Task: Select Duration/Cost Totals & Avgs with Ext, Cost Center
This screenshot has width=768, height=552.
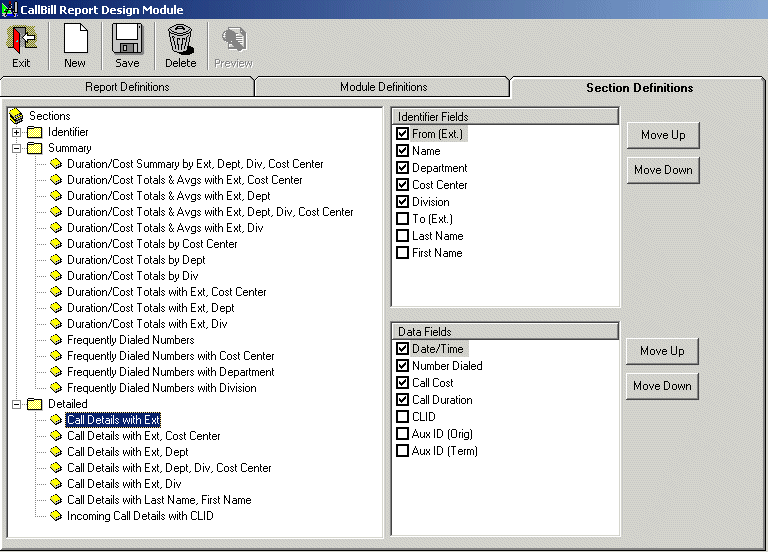Action: (185, 180)
